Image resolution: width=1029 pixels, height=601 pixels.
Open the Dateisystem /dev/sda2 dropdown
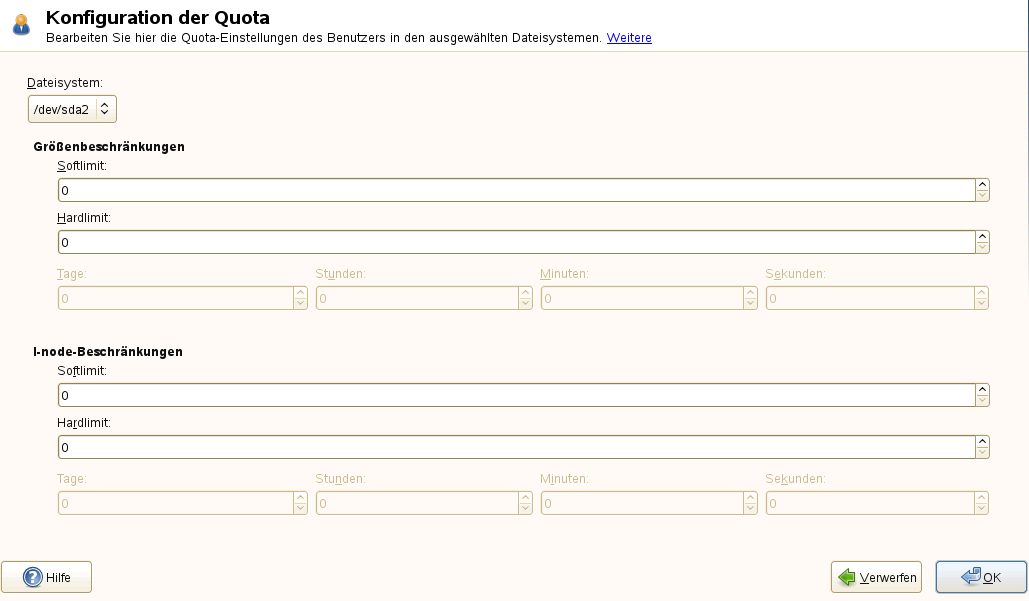point(73,109)
